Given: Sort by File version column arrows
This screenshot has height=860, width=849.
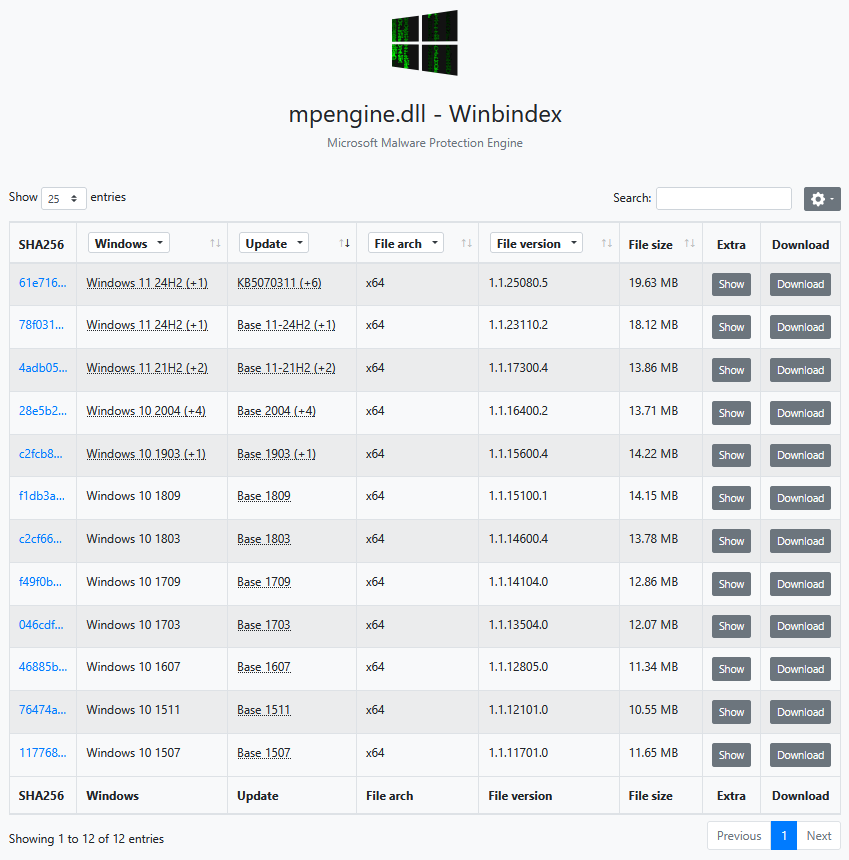Looking at the screenshot, I should (x=607, y=243).
